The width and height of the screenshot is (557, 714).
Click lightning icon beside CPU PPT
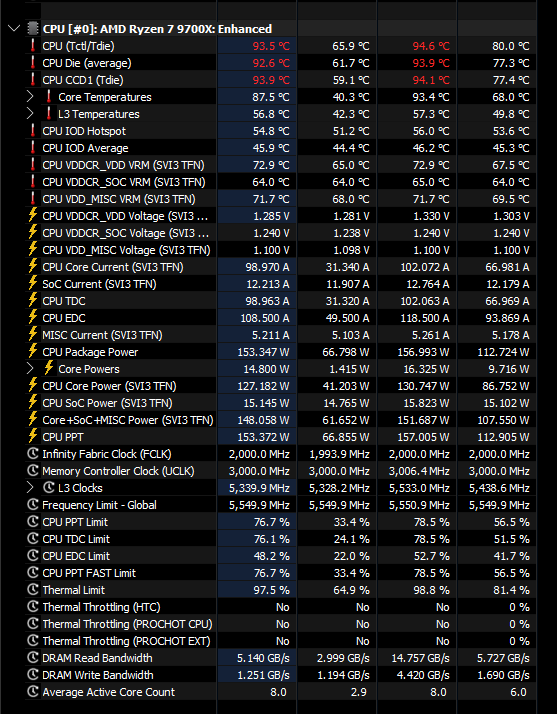(x=32, y=437)
